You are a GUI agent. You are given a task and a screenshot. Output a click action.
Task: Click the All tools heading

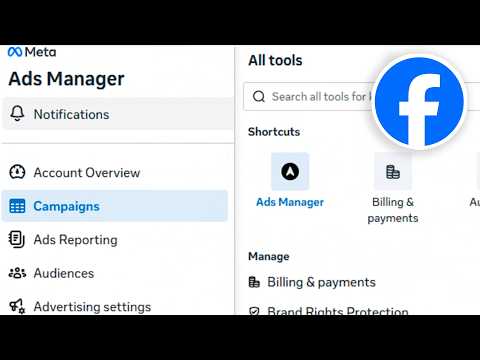click(275, 60)
